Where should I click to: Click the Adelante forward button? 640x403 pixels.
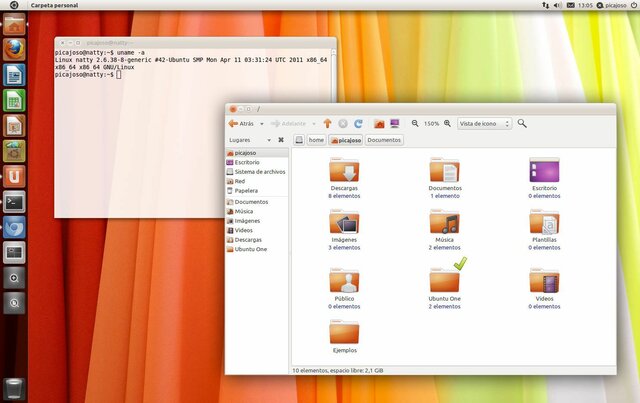click(288, 123)
